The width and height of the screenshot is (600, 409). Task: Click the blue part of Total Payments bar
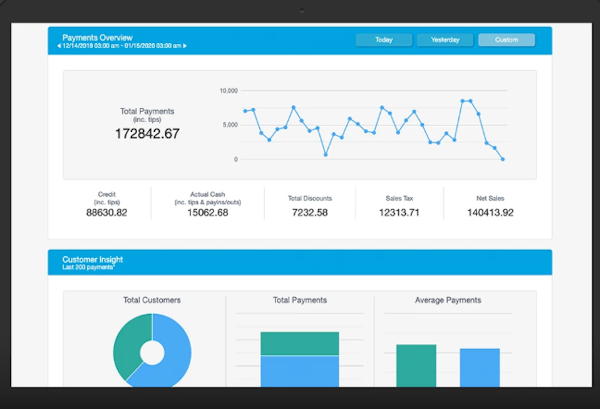(x=300, y=371)
